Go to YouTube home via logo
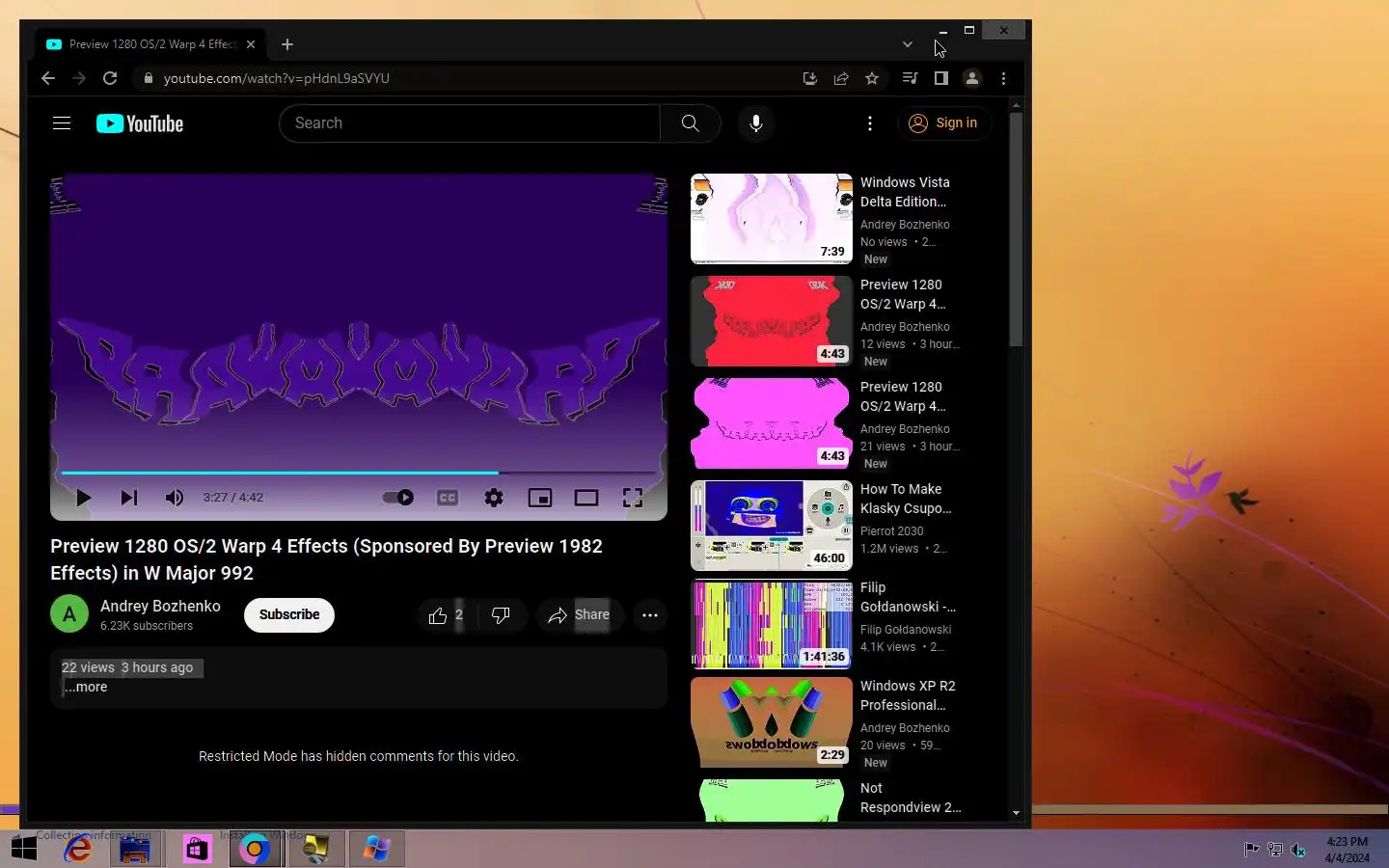This screenshot has height=868, width=1389. (140, 123)
